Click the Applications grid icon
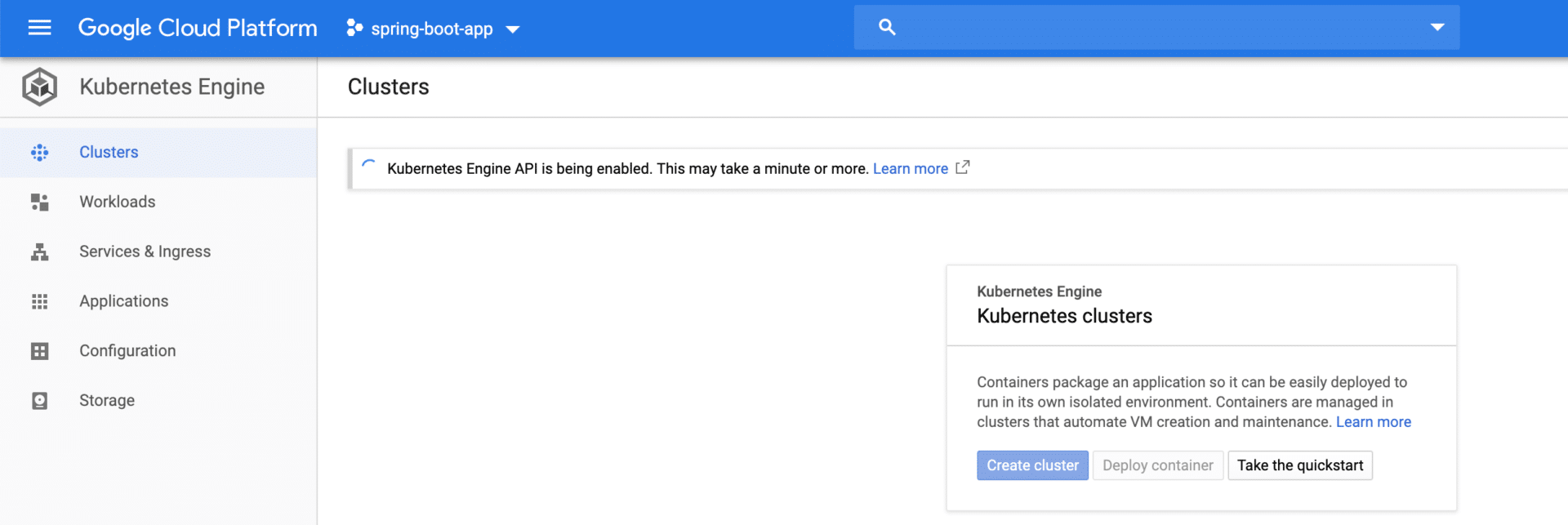The width and height of the screenshot is (1568, 525). 39,302
